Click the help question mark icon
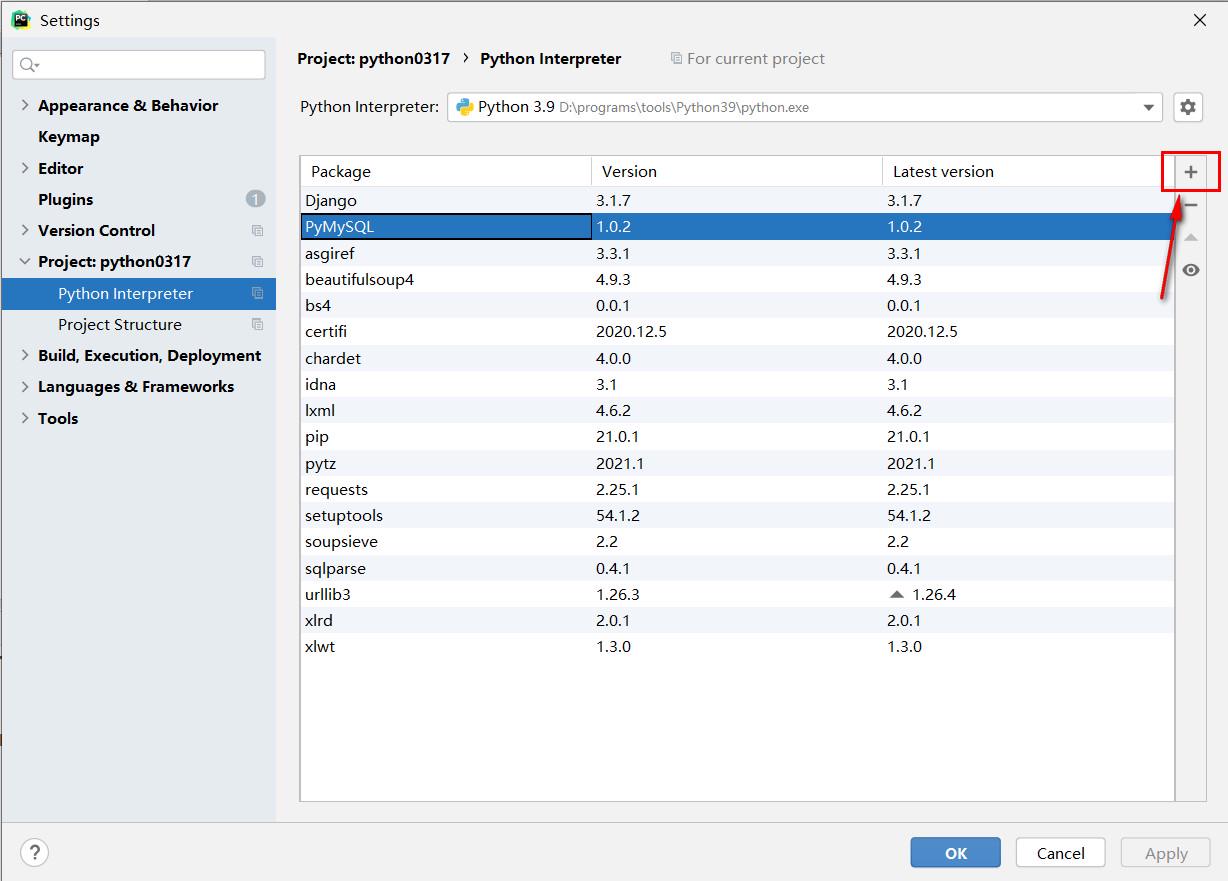The height and width of the screenshot is (881, 1228). coord(35,853)
